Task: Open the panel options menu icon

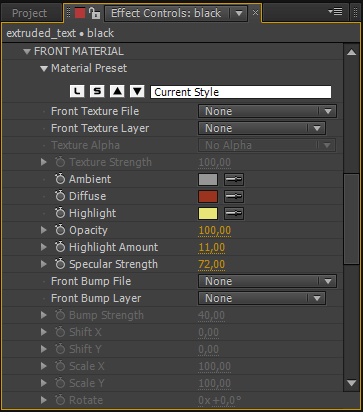Action: pyautogui.click(x=335, y=12)
